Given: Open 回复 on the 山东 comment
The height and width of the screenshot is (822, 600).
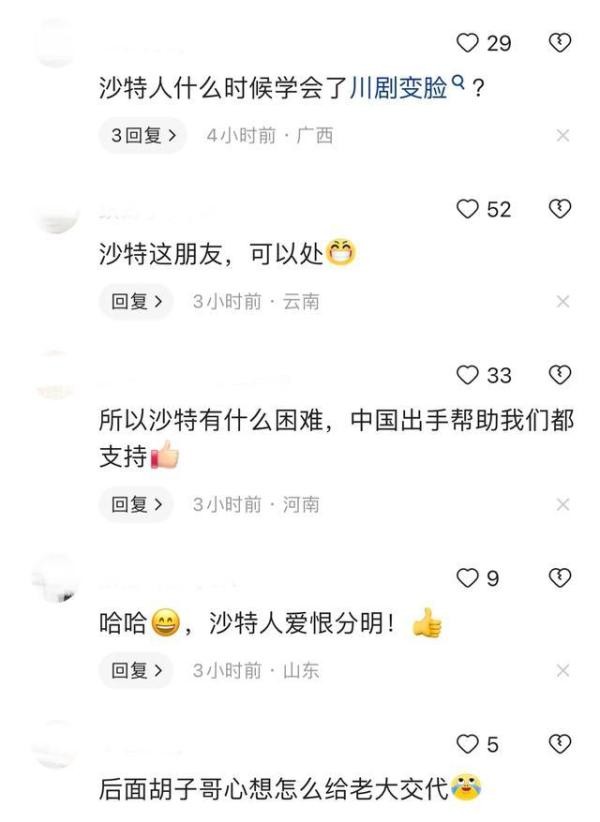Looking at the screenshot, I should point(136,670).
